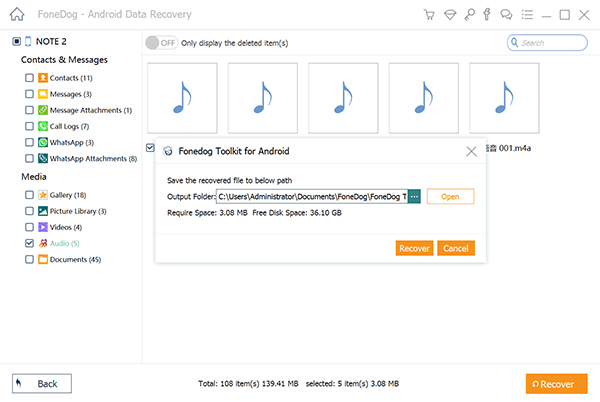
Task: Click the Fonedog Toolkit dialog logo icon
Action: tap(168, 151)
